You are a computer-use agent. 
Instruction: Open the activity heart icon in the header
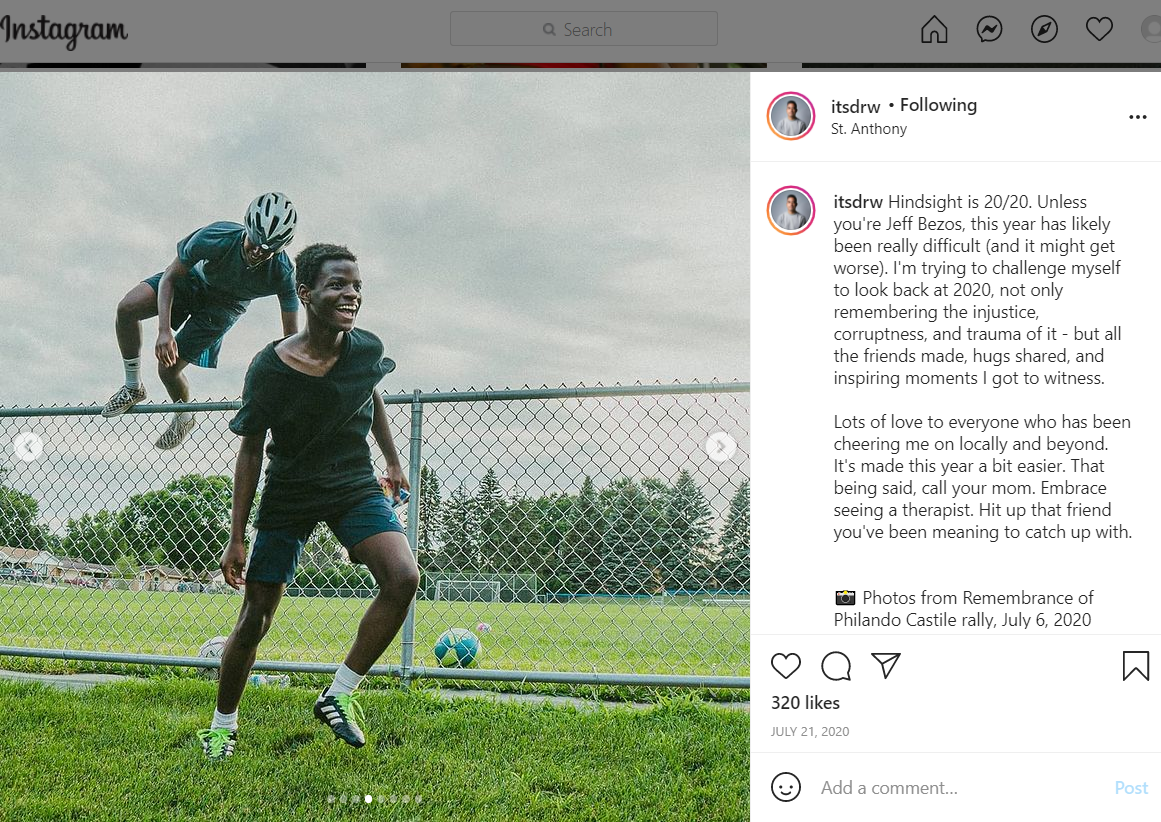tap(1099, 30)
